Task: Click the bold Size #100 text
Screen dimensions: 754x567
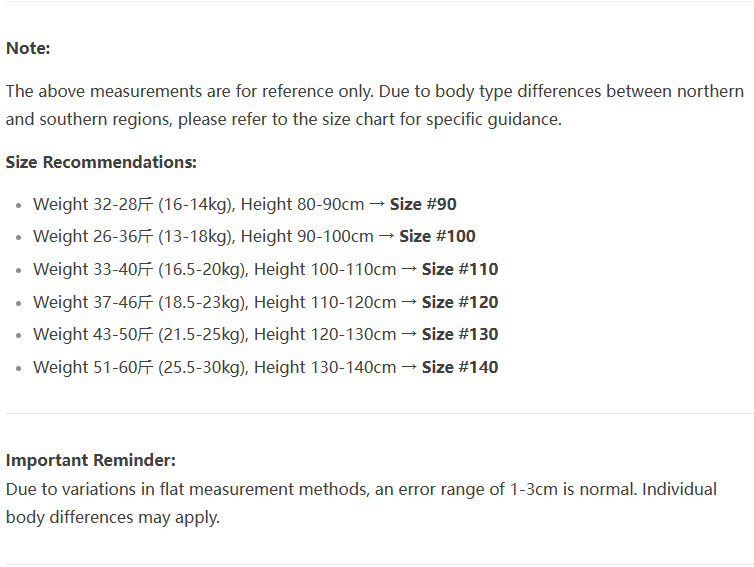Action: (437, 236)
